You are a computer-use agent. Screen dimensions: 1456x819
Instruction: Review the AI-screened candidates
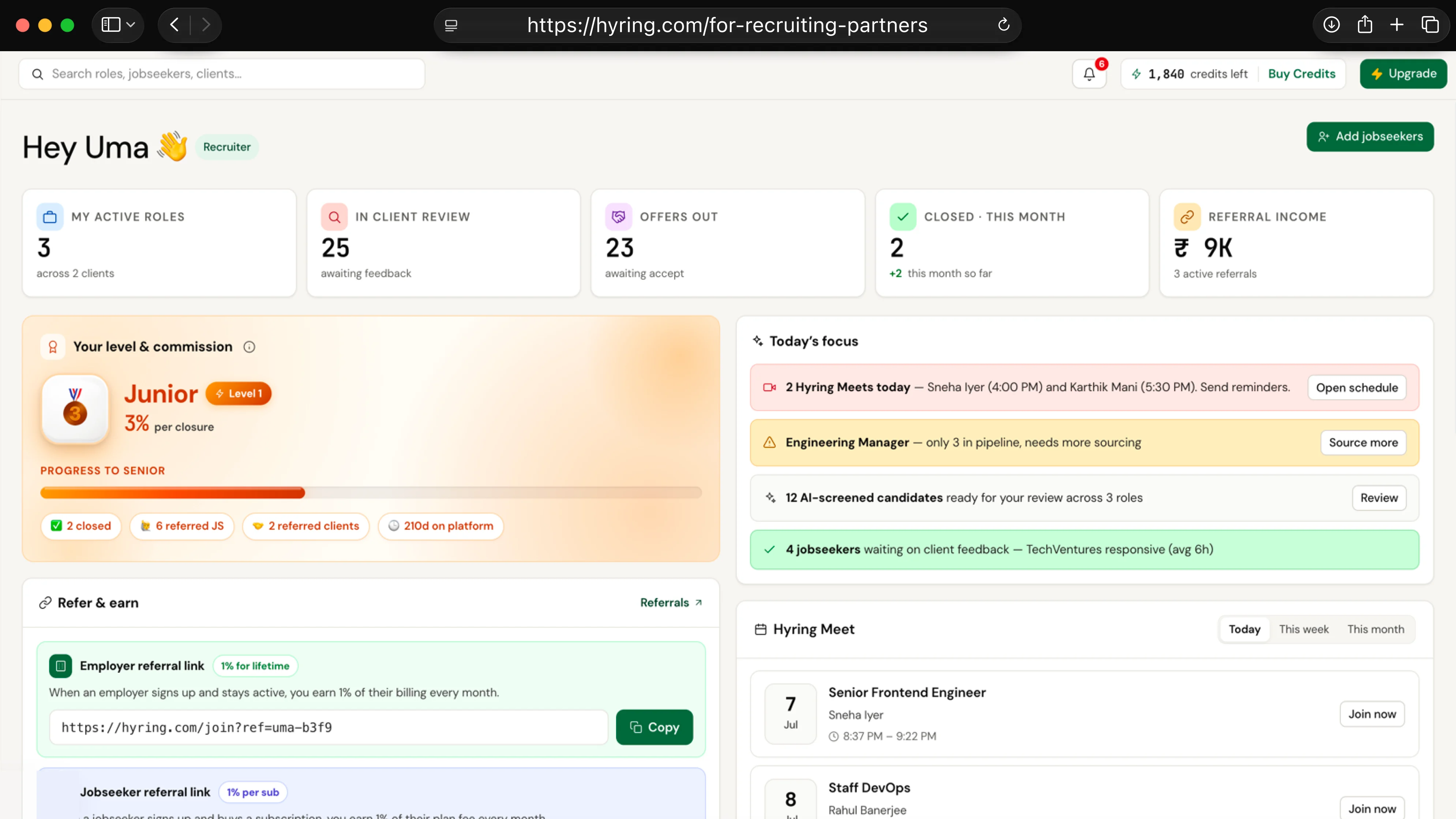click(x=1378, y=498)
